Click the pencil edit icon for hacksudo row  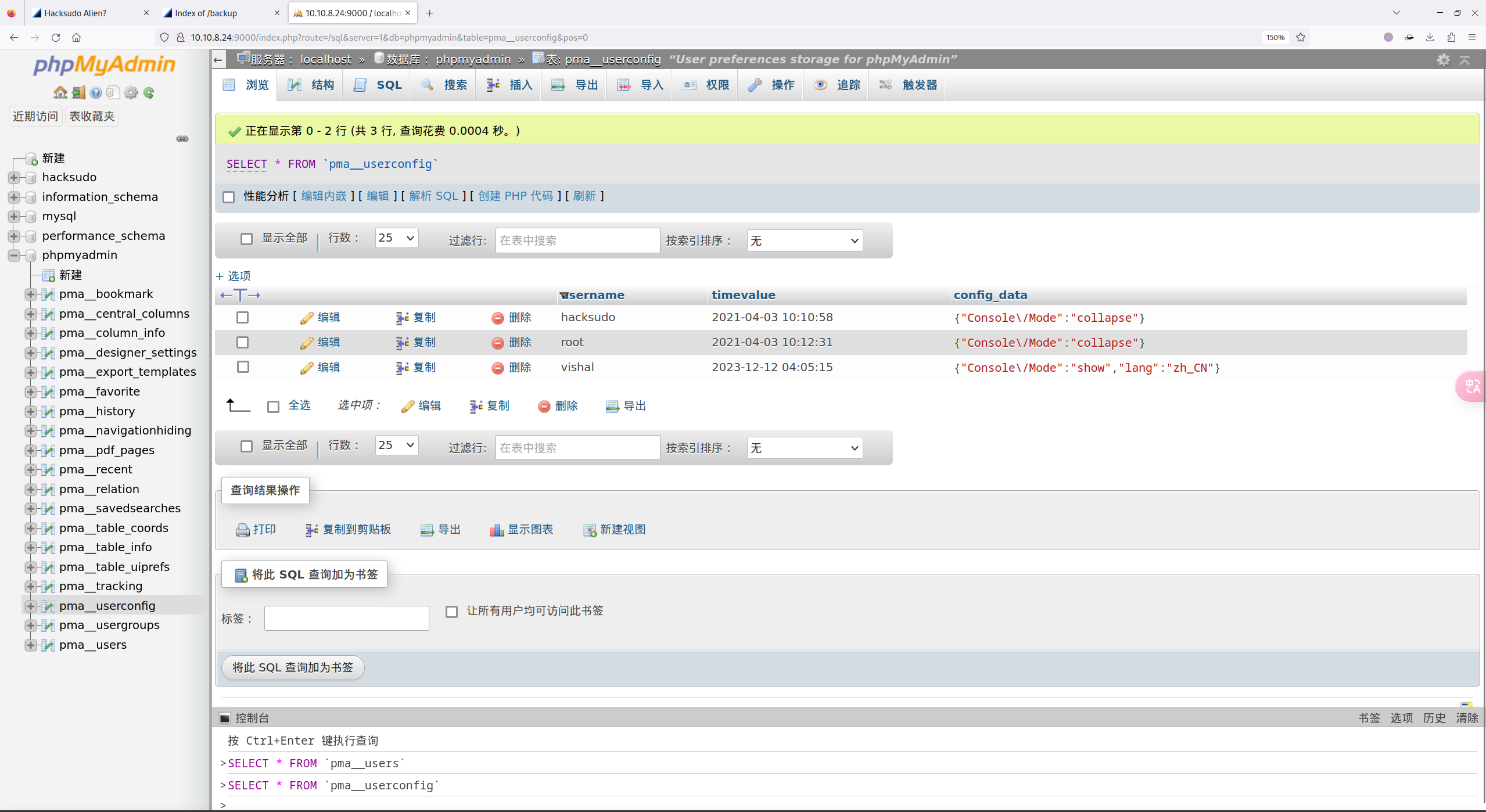307,318
